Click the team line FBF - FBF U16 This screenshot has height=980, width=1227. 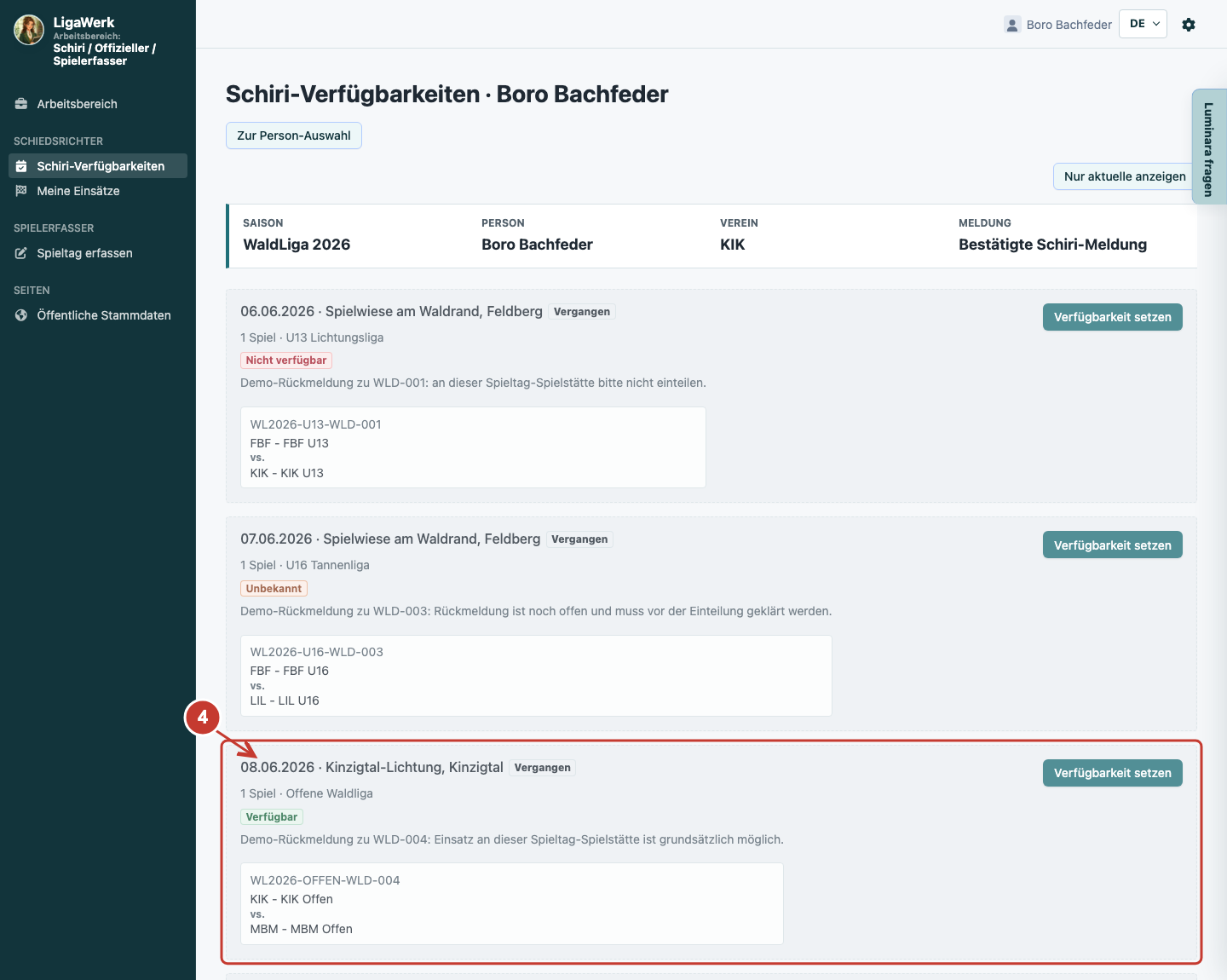(x=289, y=671)
